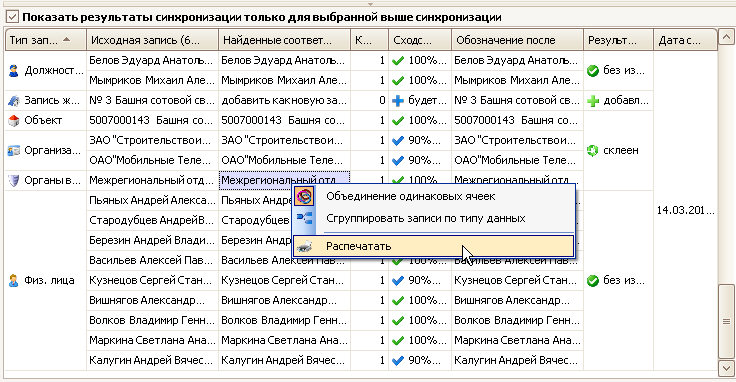Viewport: 736px width, 382px height.
Task: Click 'без из...' result icon in Физ. лица group
Action: pyautogui.click(x=593, y=281)
